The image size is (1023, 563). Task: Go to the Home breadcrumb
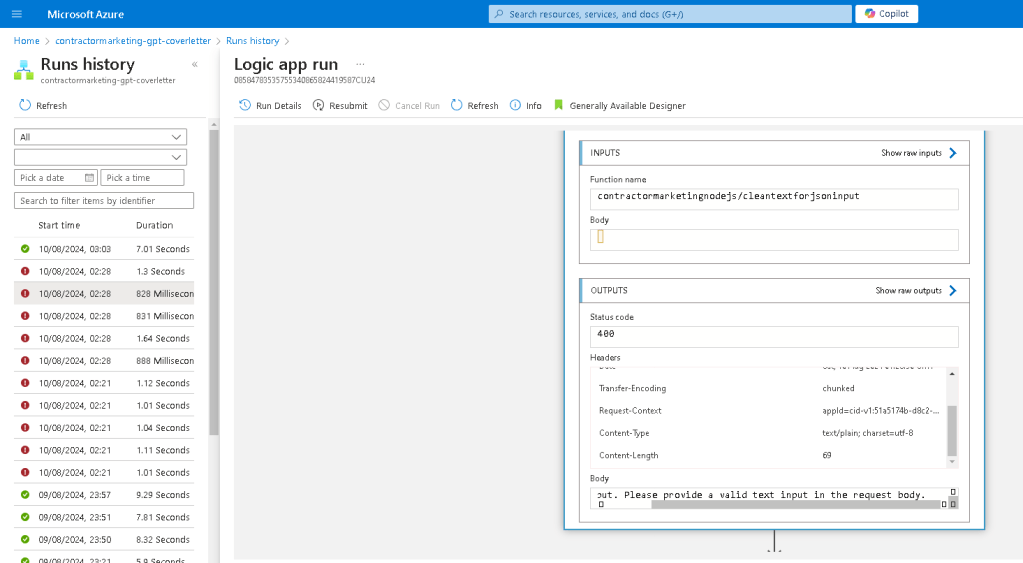coord(27,40)
